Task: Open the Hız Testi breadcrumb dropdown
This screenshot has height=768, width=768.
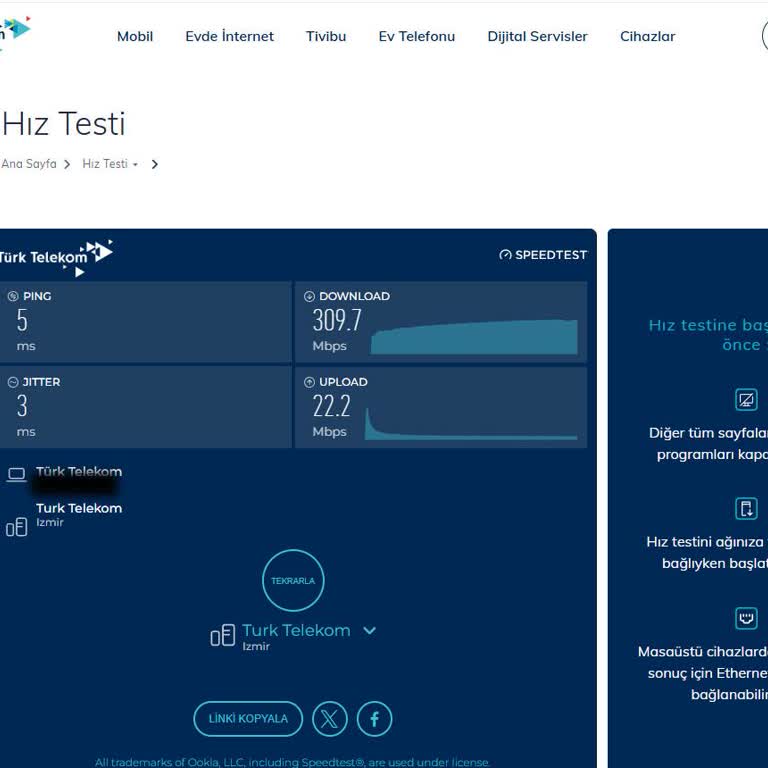Action: 135,165
